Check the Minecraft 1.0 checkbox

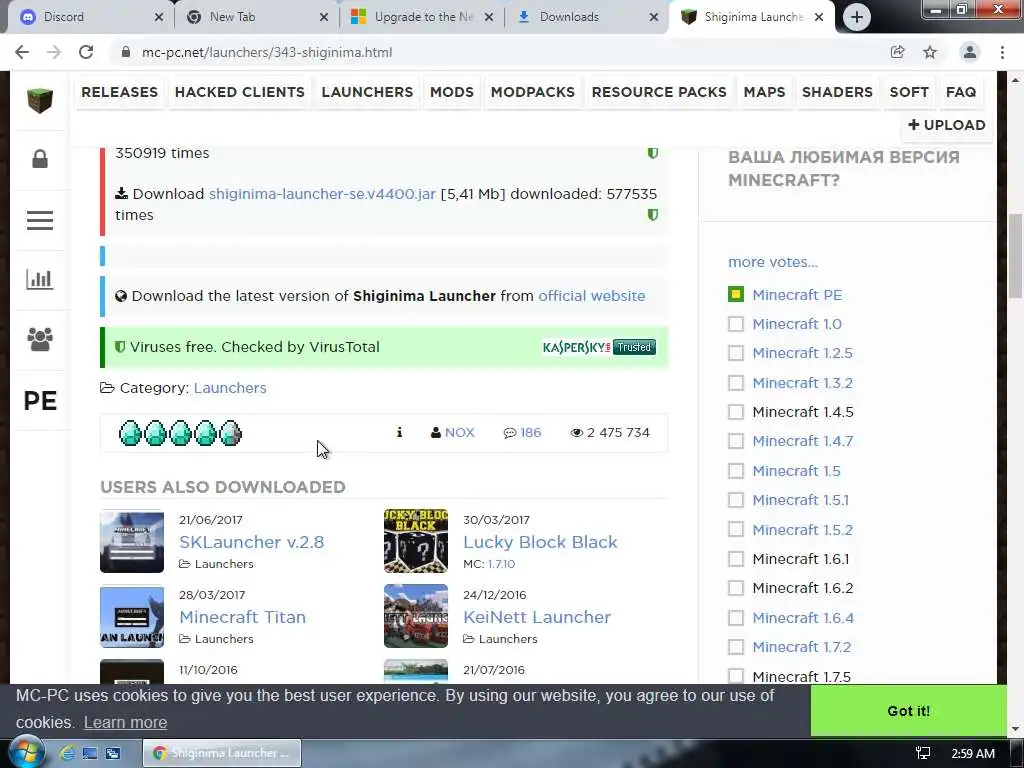[735, 324]
